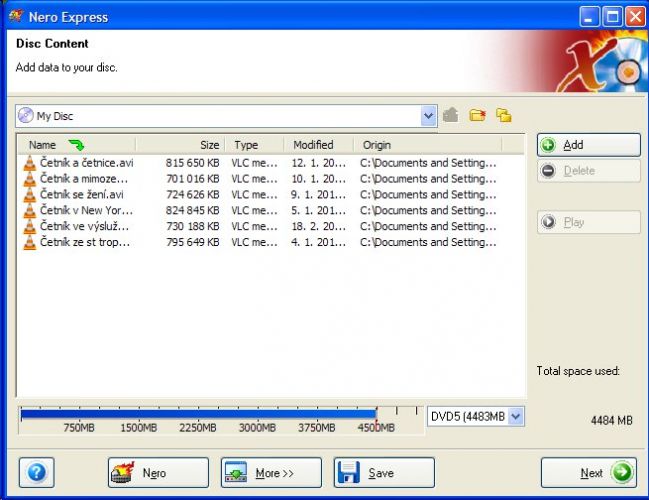This screenshot has height=500, width=649.
Task: Expand the My Disc folder dropdown
Action: coord(428,116)
